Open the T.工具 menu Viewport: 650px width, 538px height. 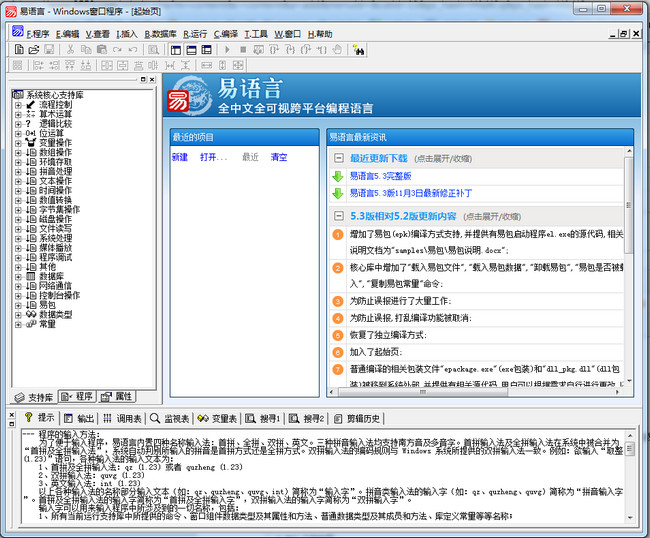pos(256,34)
